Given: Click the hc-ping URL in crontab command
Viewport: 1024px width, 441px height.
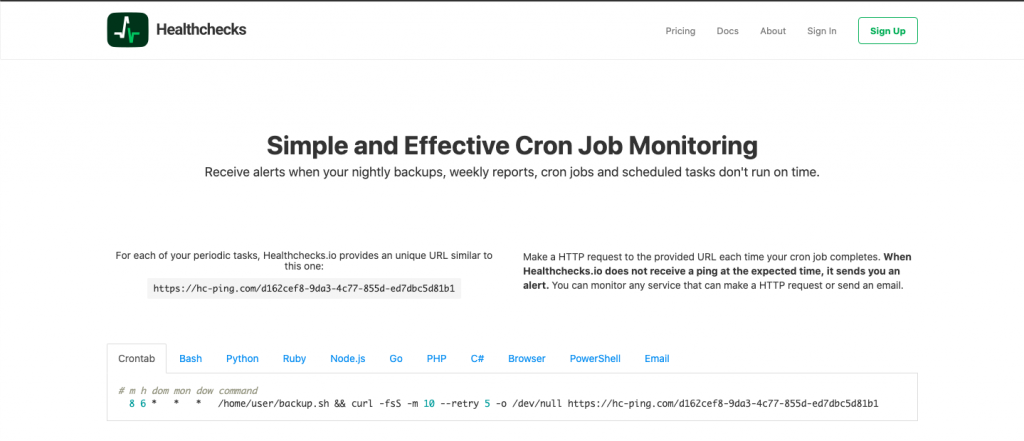Looking at the screenshot, I should [723, 404].
